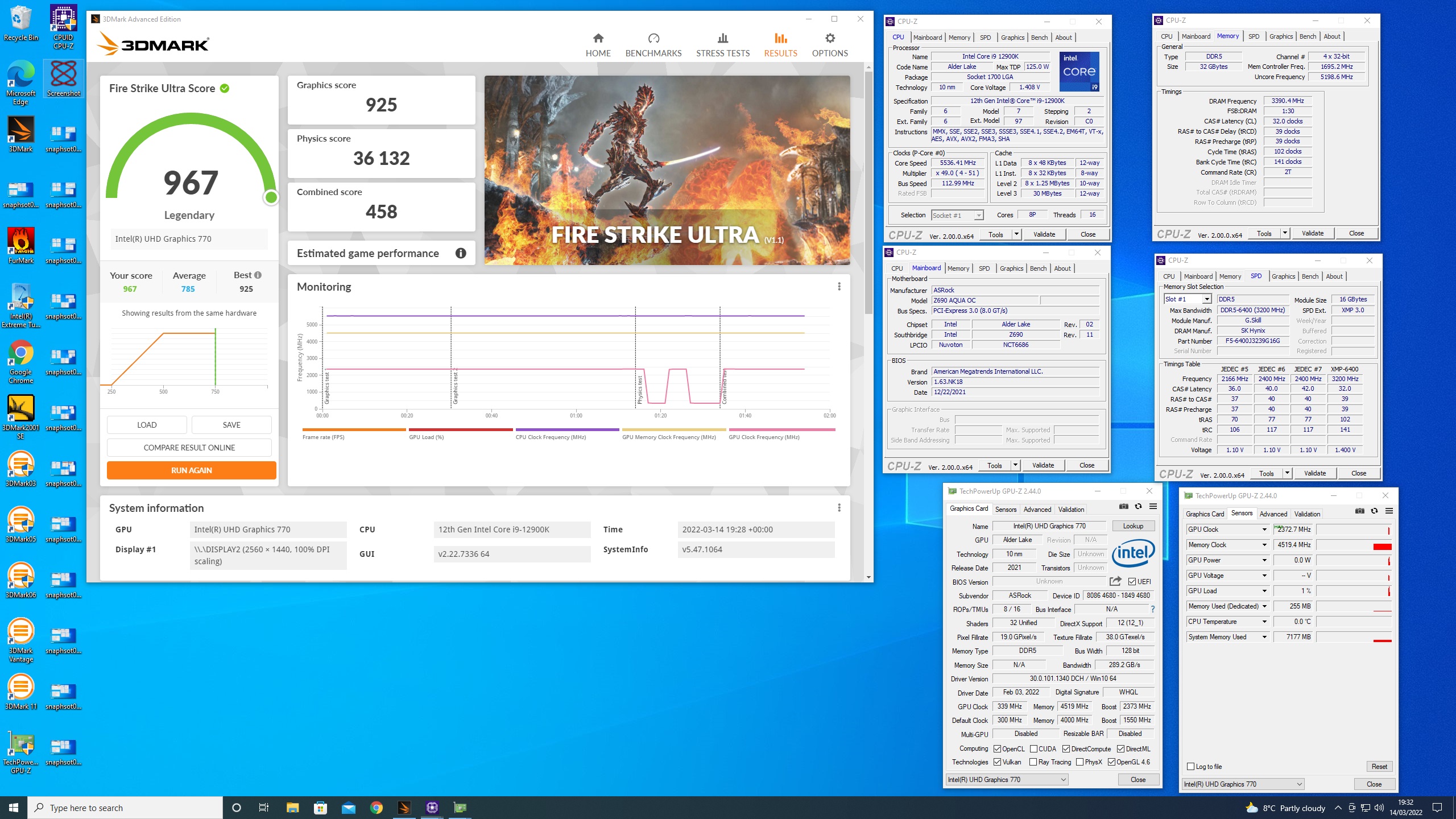Open the Monitoring panel three-dot menu
Screen dimensions: 1456x819
pos(839,287)
